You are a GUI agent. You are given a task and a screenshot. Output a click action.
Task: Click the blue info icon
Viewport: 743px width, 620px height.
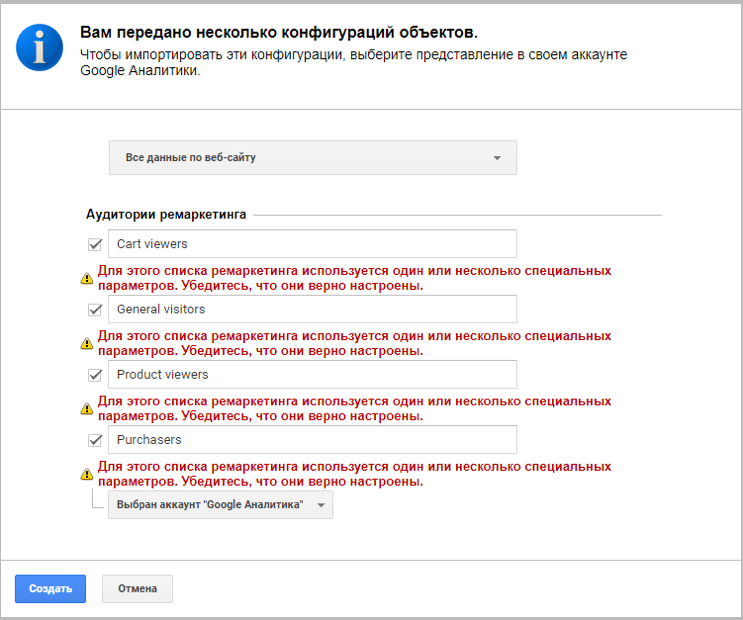click(x=39, y=47)
